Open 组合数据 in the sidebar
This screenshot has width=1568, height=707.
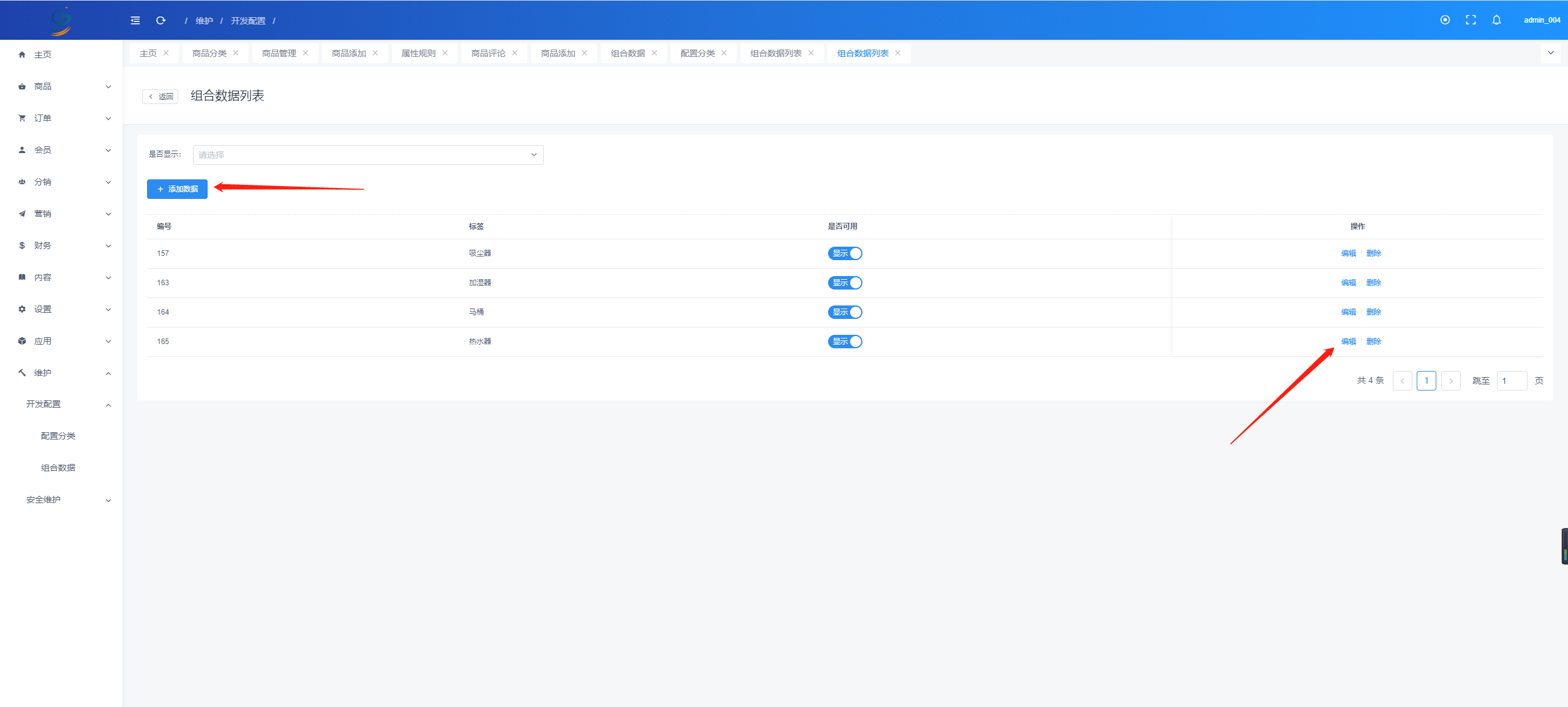click(x=58, y=468)
